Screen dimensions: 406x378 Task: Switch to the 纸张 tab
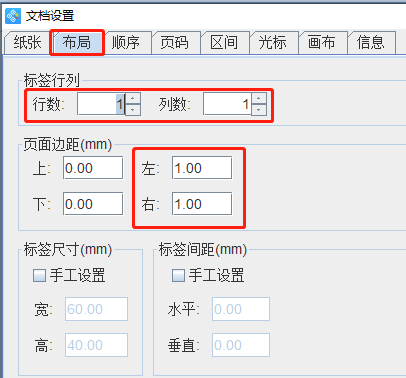[27, 43]
